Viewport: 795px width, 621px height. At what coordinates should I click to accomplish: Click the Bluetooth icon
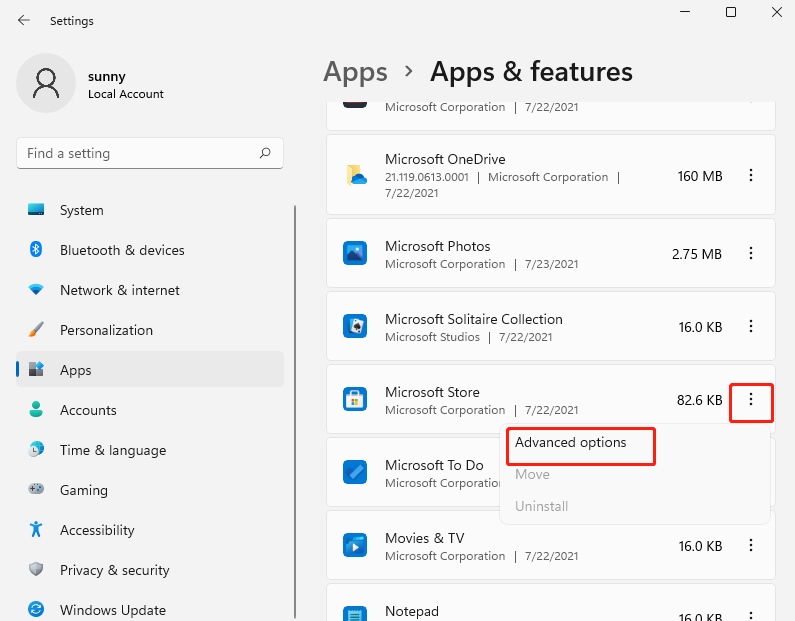[36, 249]
